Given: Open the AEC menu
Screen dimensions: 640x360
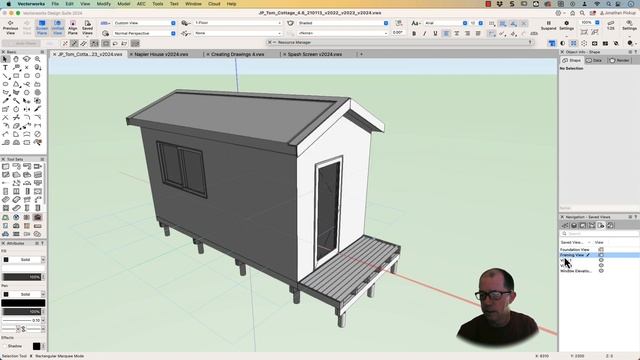Looking at the screenshot, I should pyautogui.click(x=141, y=4).
